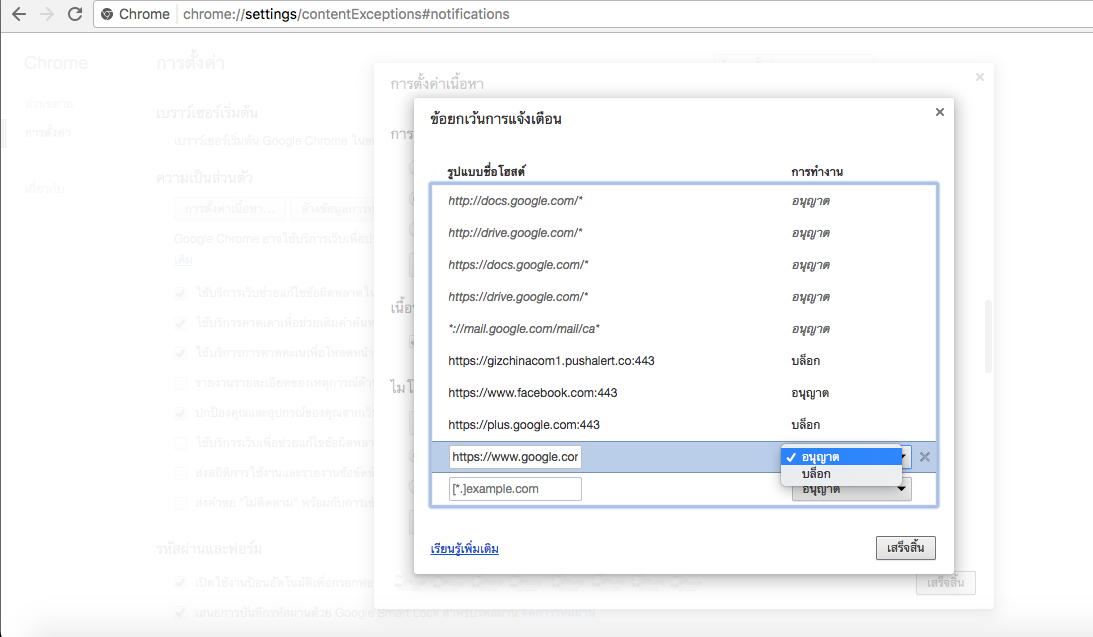This screenshot has width=1093, height=637.
Task: Click the https://www.google.com host pattern field
Action: [x=515, y=457]
